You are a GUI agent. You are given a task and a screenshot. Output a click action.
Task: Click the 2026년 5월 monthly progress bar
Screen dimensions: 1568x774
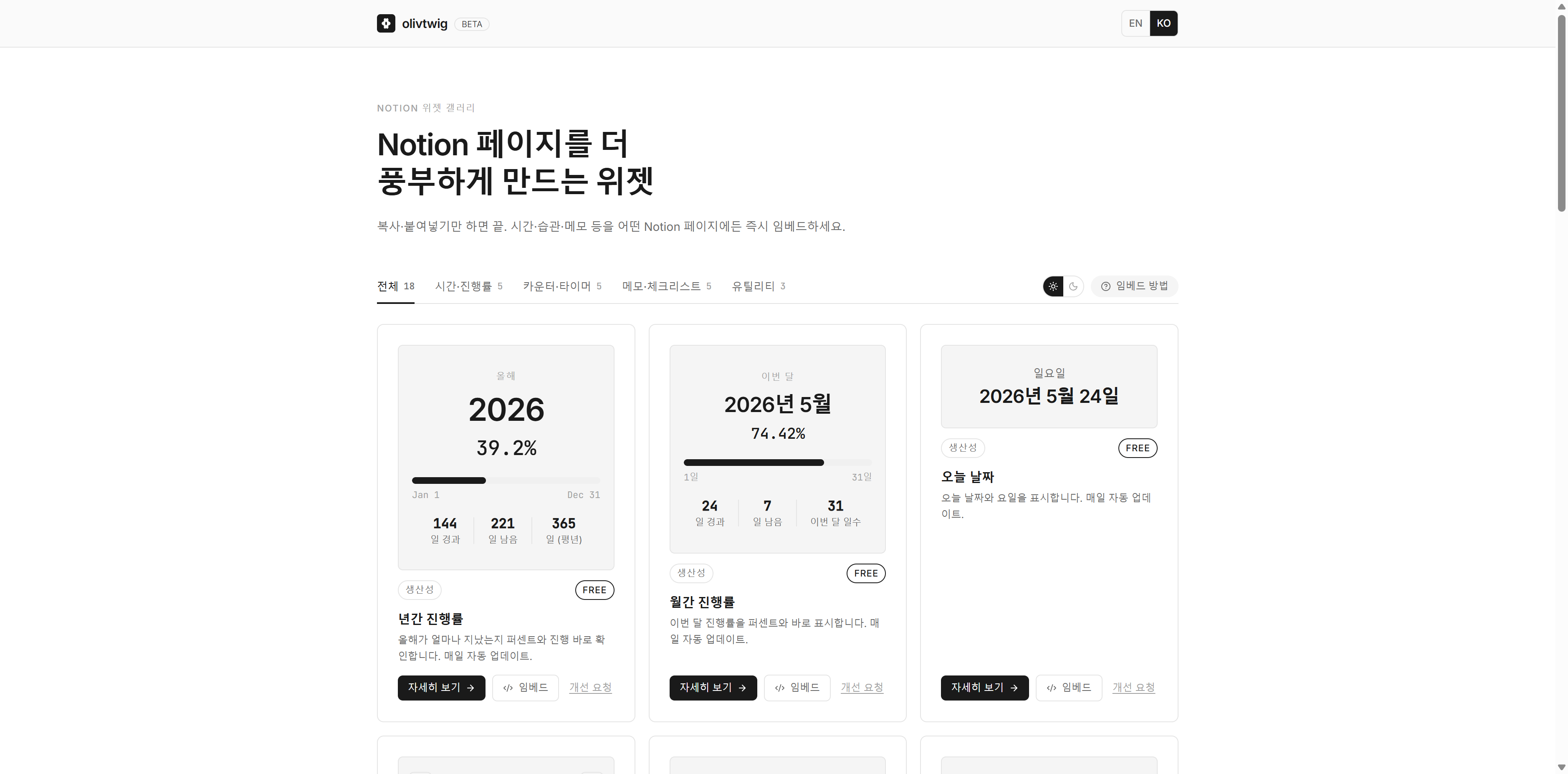pyautogui.click(x=777, y=463)
